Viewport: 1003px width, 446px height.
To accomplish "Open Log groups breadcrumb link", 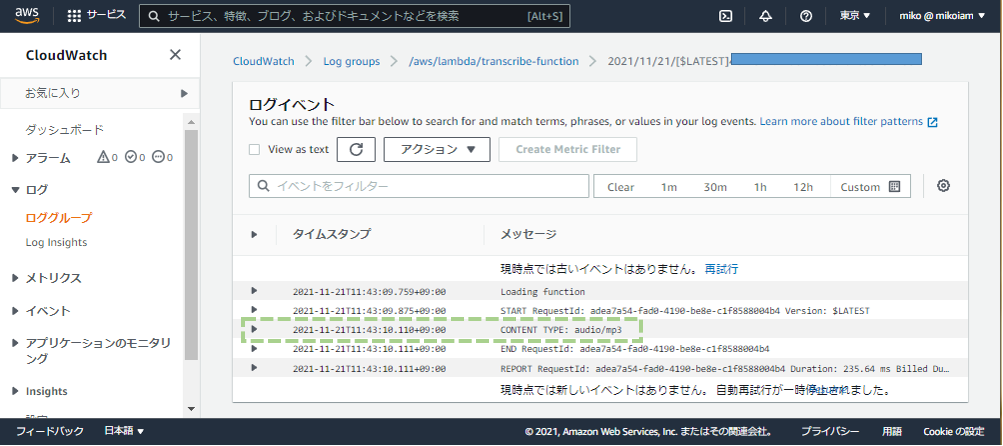I will pyautogui.click(x=351, y=61).
